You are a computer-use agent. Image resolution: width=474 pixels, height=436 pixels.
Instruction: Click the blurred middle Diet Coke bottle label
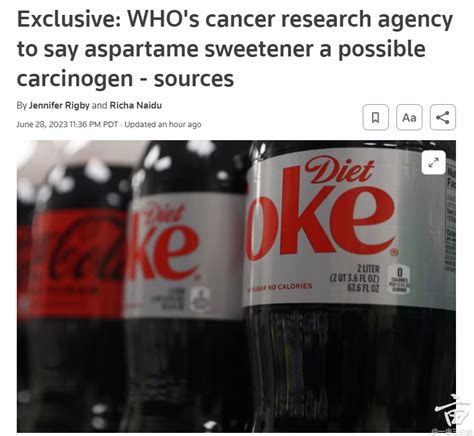(x=185, y=255)
